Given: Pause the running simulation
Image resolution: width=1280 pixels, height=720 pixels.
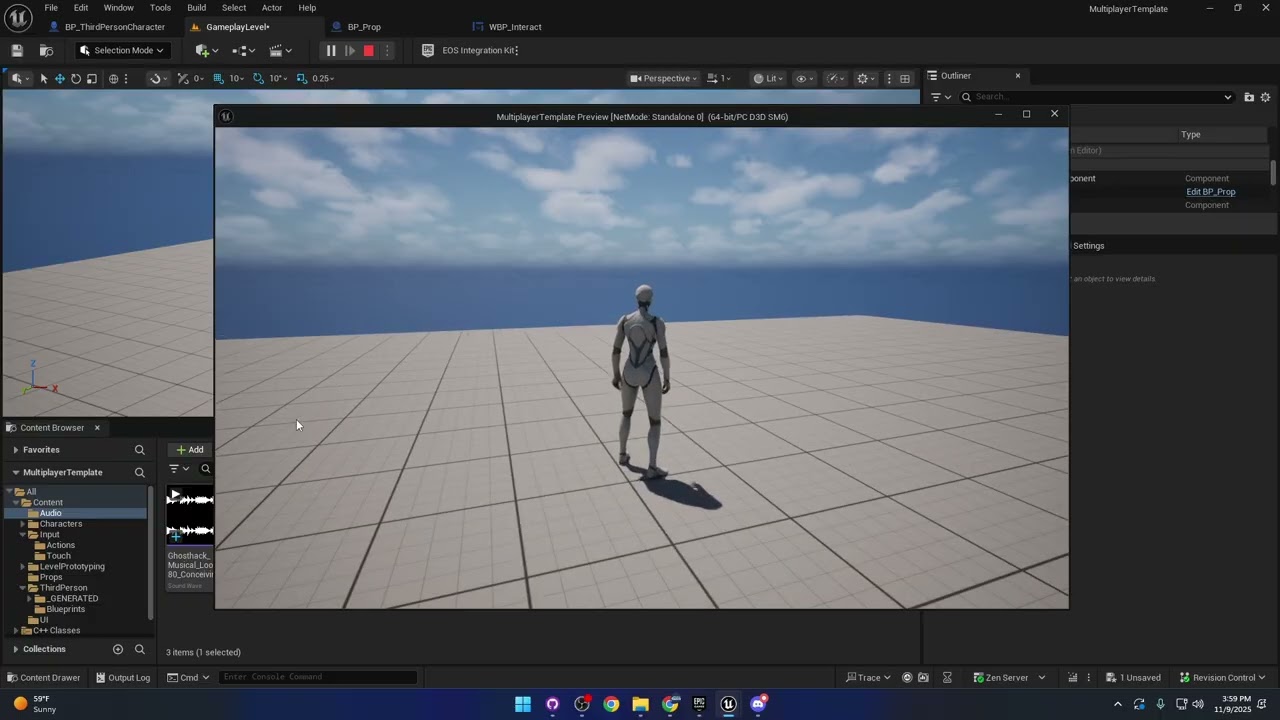Looking at the screenshot, I should 331,50.
